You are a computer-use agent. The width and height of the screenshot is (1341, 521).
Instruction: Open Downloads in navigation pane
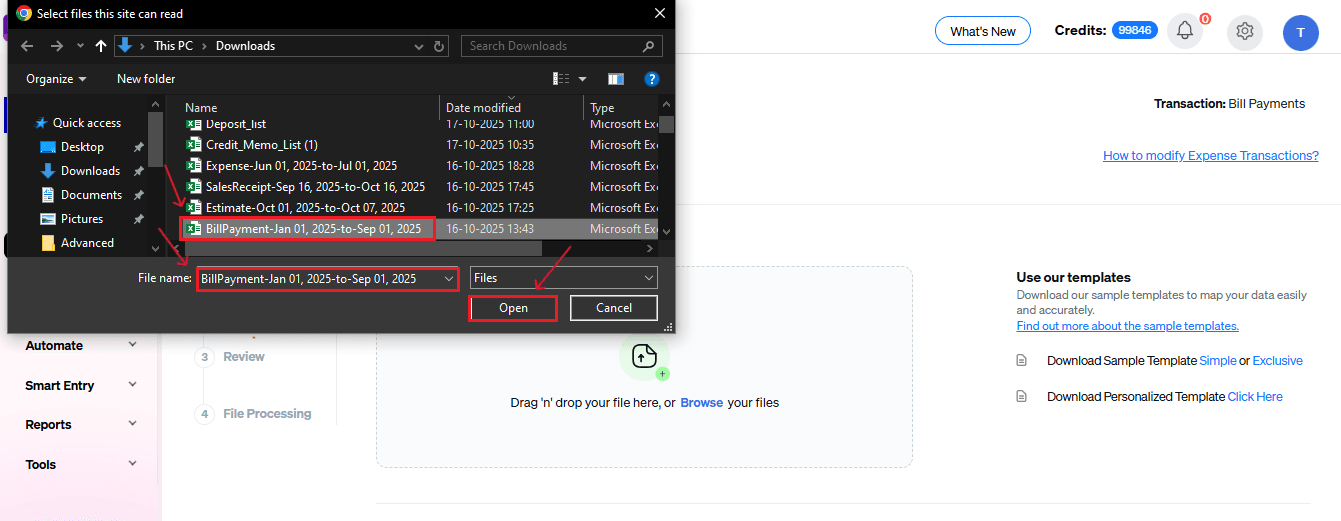90,171
